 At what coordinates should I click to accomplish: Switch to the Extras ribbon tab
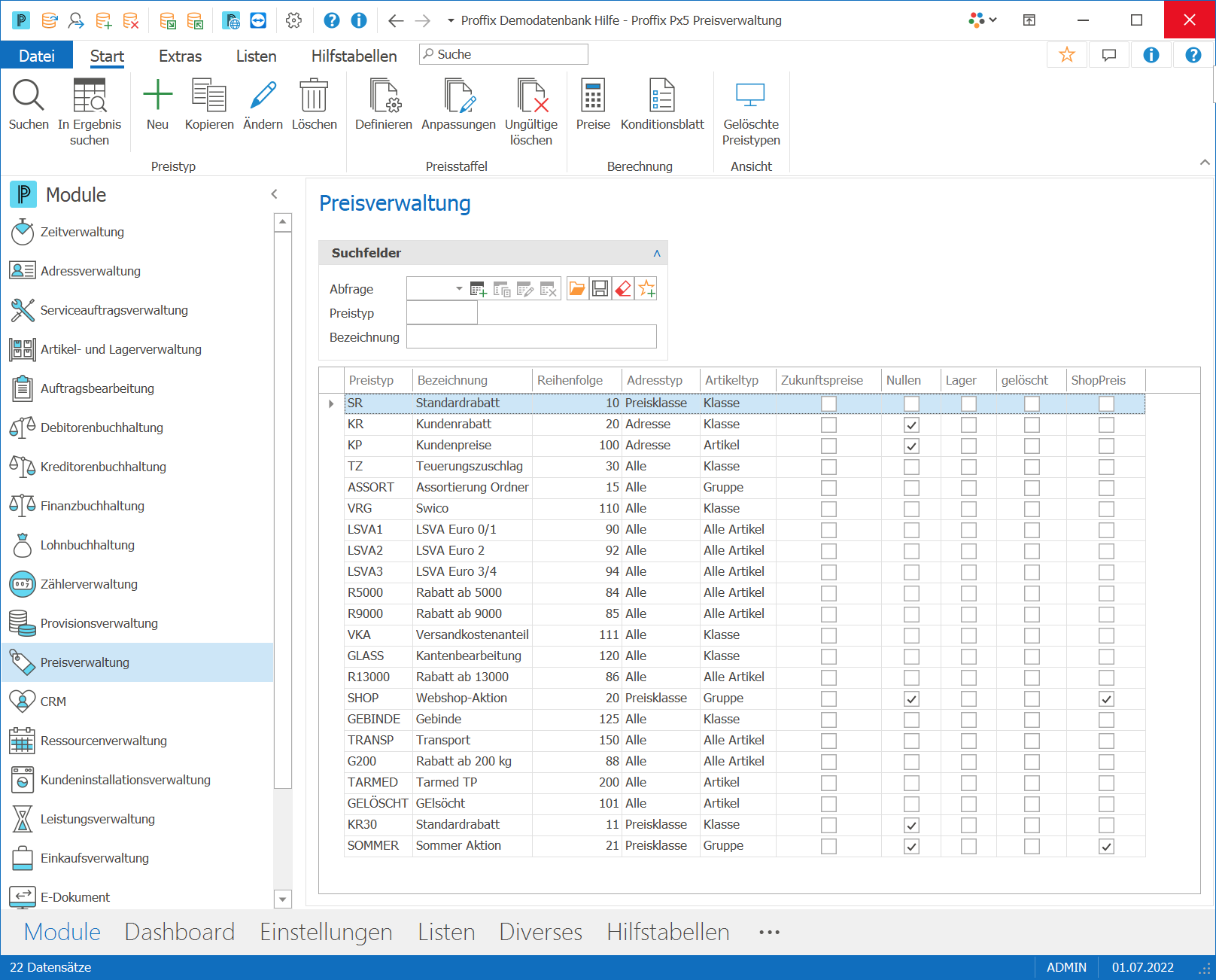[x=180, y=56]
